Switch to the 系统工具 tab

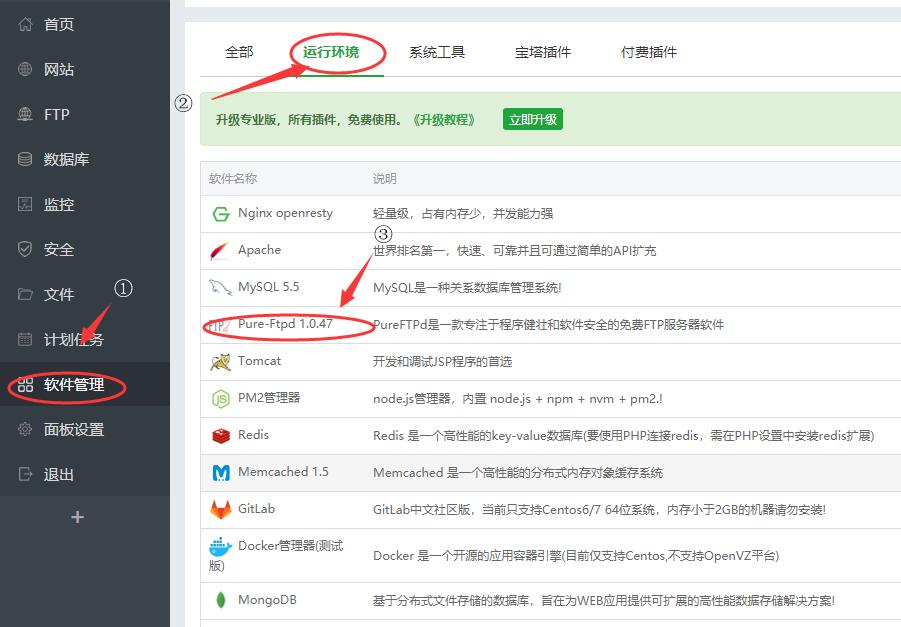[437, 52]
